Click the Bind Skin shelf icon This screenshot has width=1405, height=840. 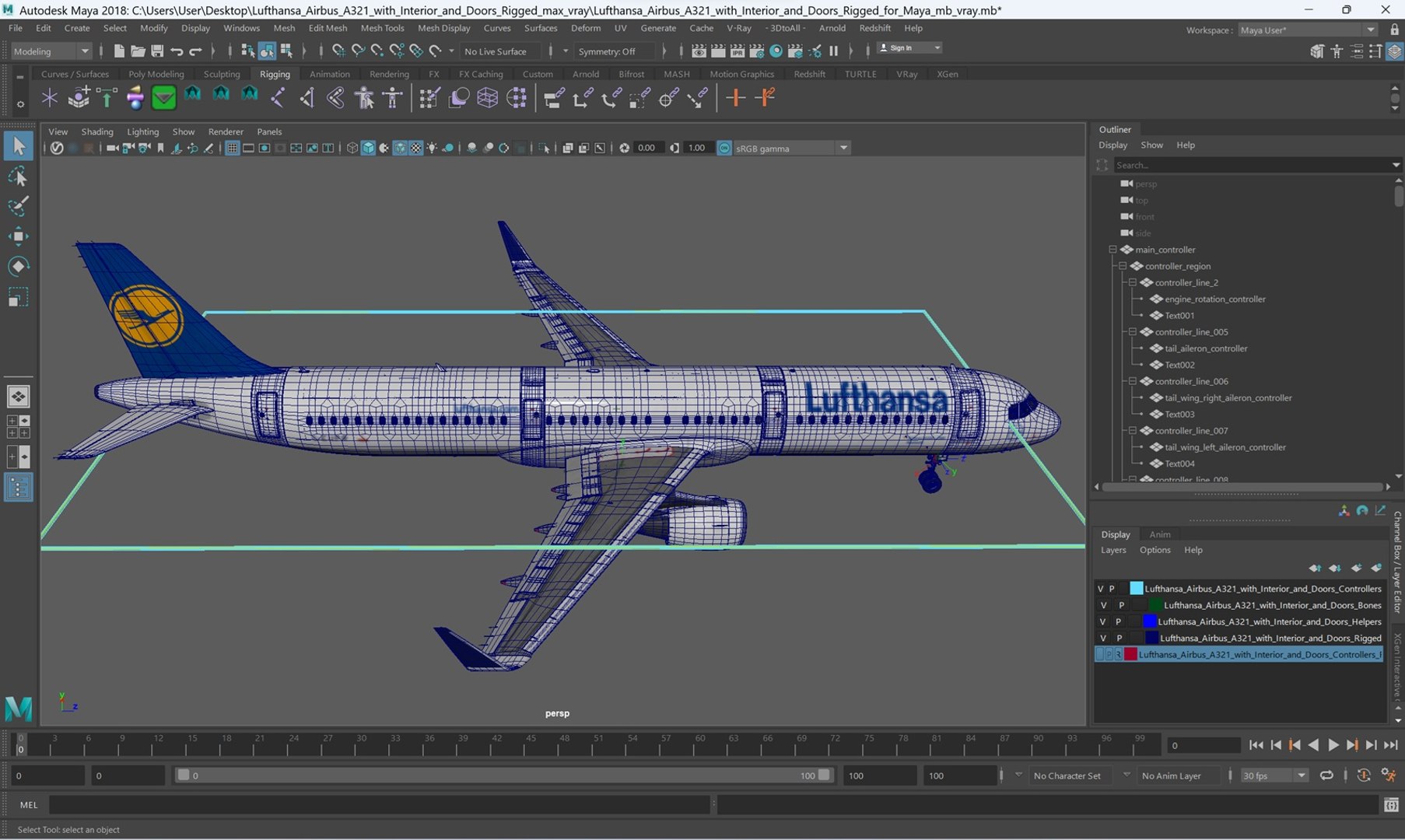[x=335, y=98]
